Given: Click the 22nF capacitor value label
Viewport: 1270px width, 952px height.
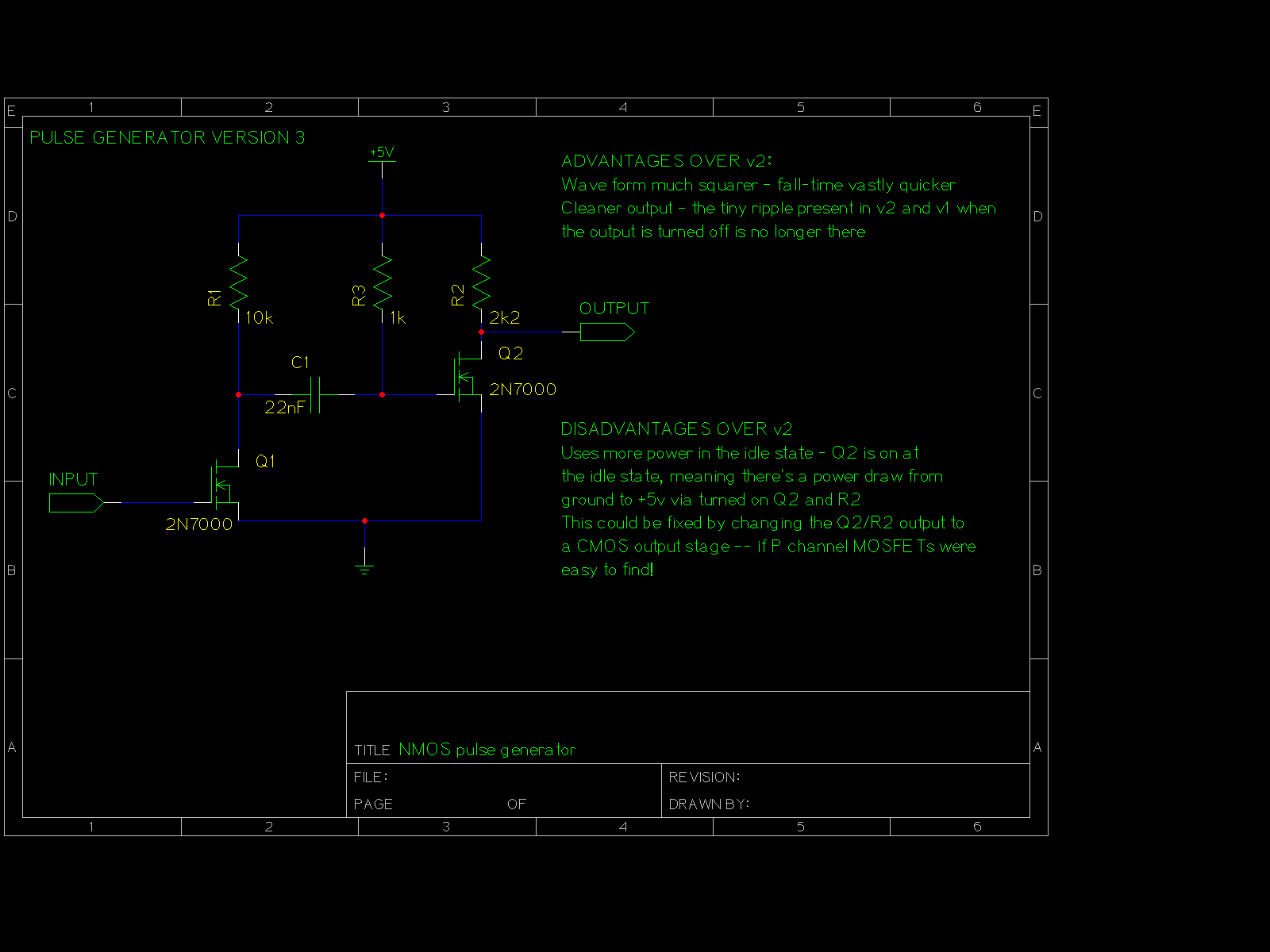Looking at the screenshot, I should 284,408.
